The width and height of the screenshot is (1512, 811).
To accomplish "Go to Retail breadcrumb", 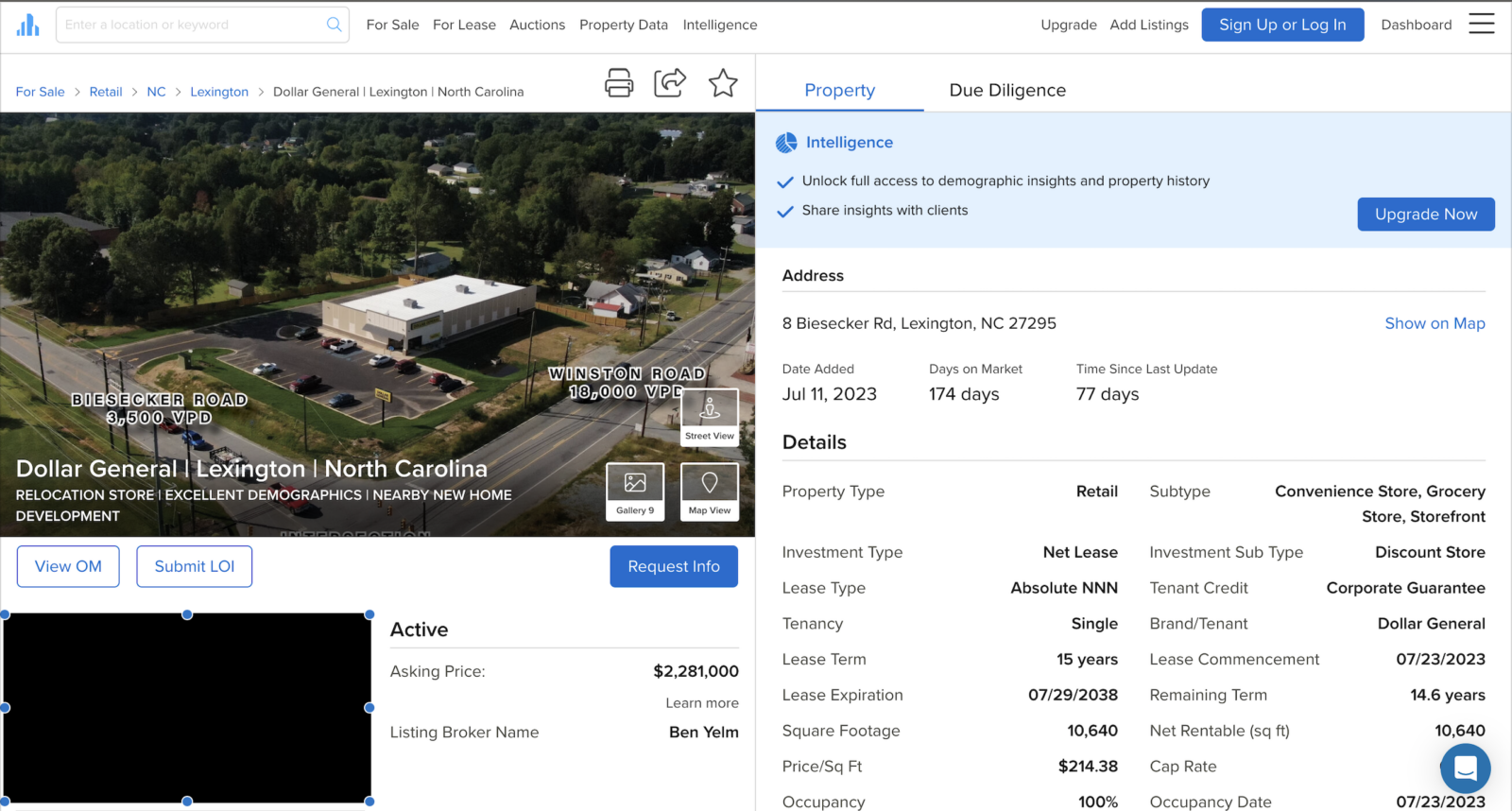I will coord(106,92).
